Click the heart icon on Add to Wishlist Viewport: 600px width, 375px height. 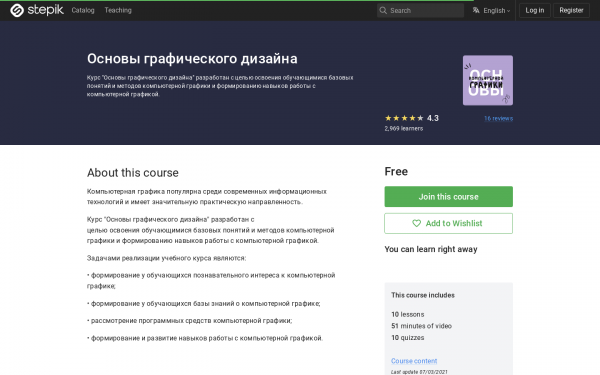point(416,223)
